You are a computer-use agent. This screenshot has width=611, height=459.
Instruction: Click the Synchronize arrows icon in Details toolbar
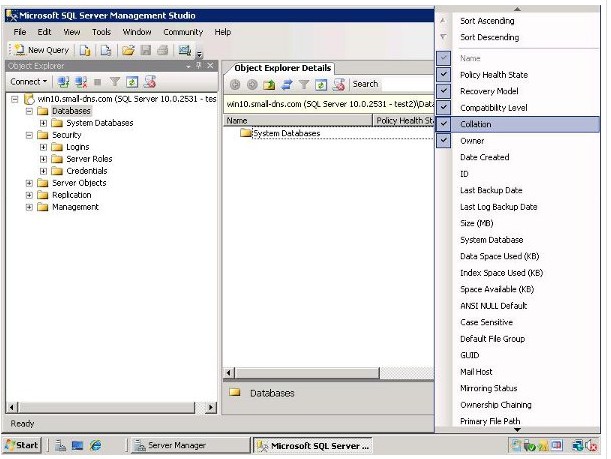(287, 84)
